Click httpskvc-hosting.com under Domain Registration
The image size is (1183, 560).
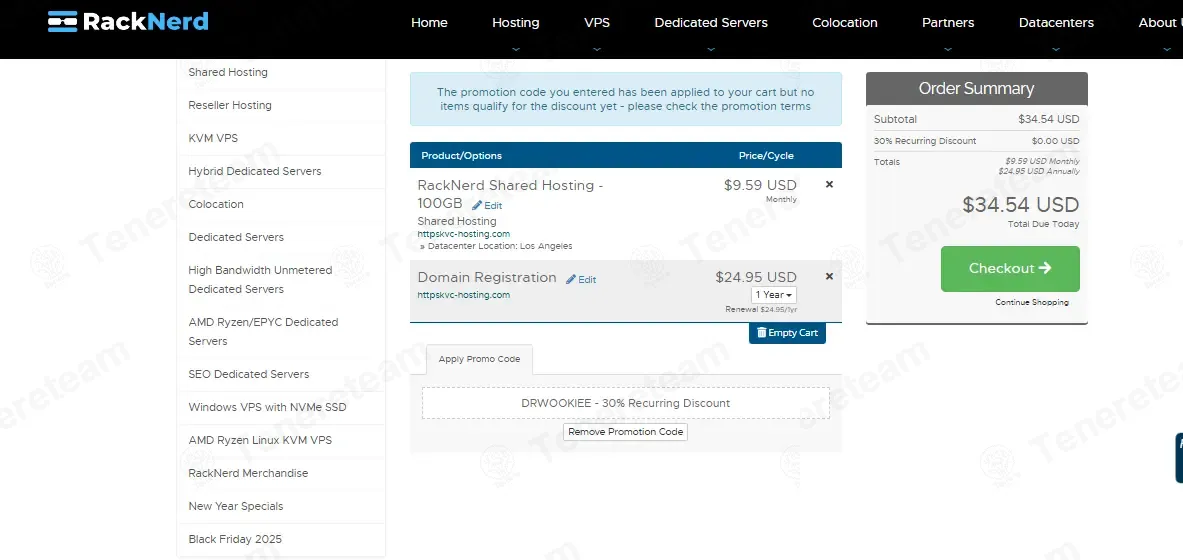tap(463, 295)
